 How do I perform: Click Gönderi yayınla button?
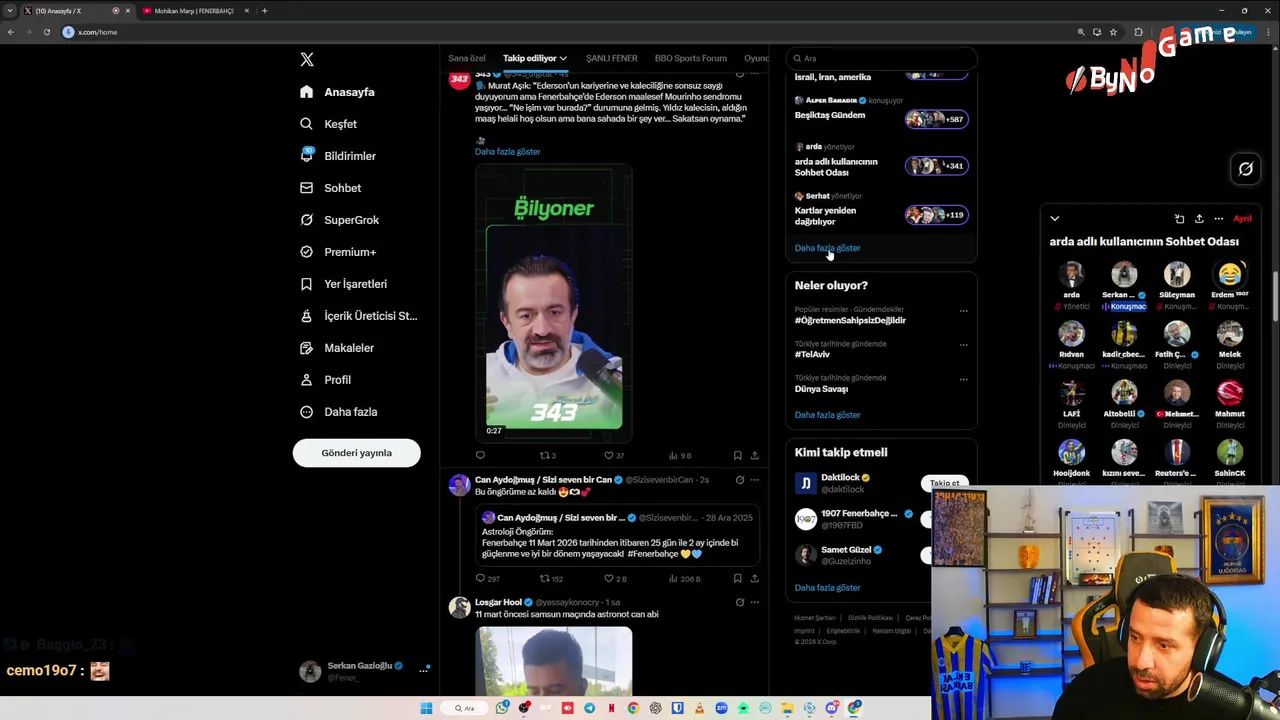[x=356, y=453]
